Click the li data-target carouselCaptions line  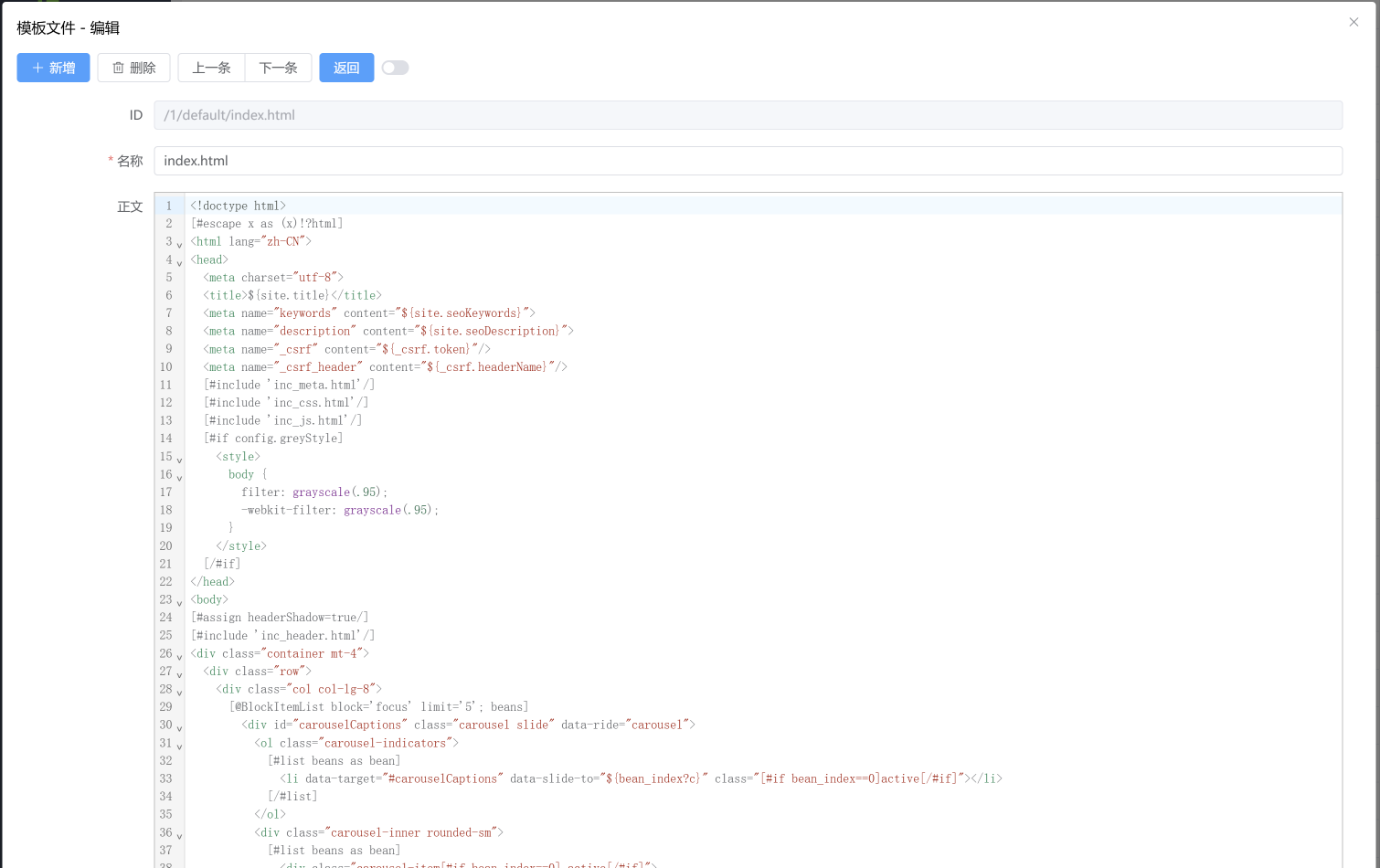pos(641,778)
